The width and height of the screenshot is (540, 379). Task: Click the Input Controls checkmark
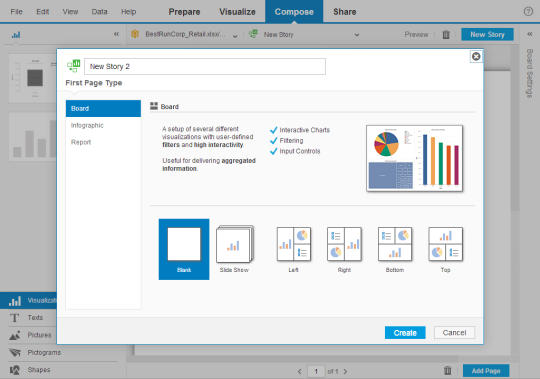(x=274, y=151)
